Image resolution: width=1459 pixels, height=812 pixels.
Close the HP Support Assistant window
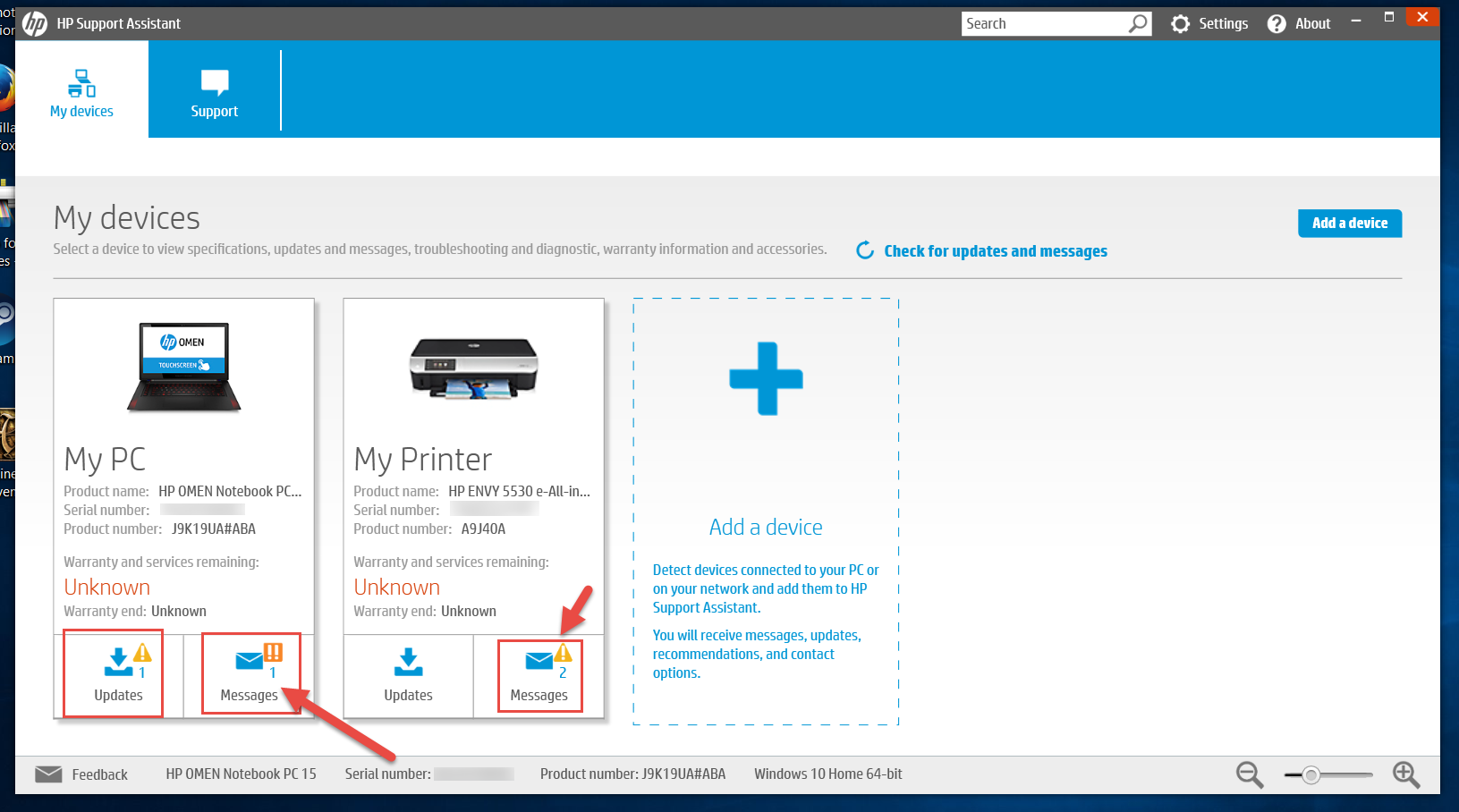(1422, 17)
